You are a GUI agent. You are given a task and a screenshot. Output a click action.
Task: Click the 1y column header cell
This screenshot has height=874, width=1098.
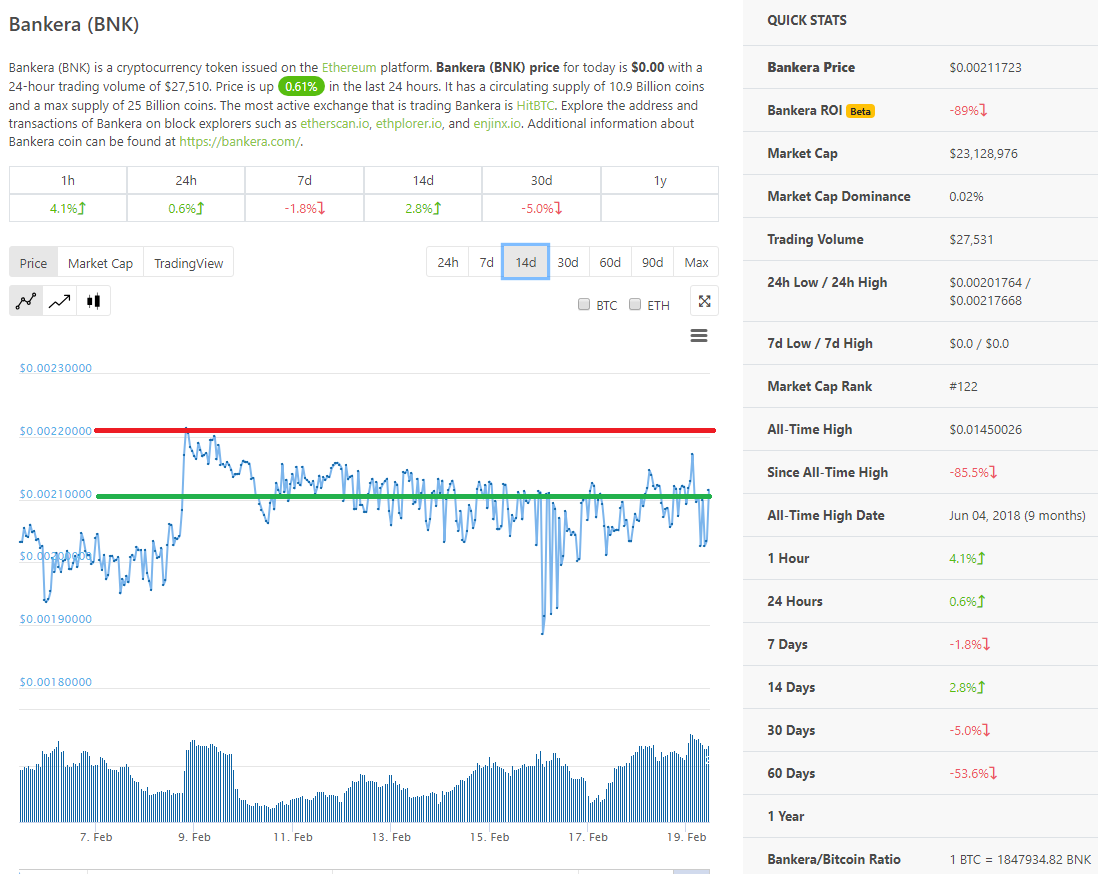point(660,180)
